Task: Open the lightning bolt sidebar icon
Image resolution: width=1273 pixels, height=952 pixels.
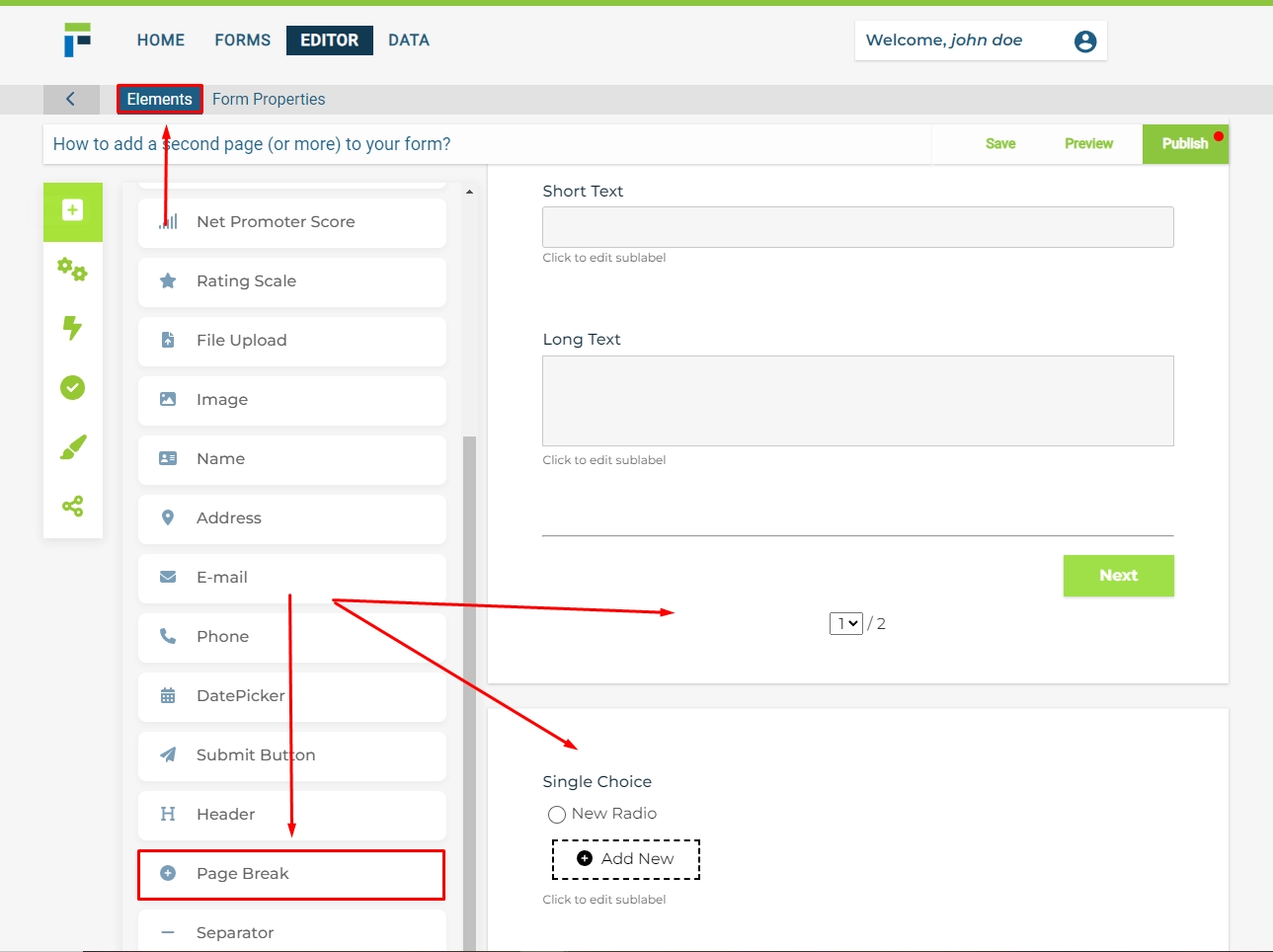Action: (x=72, y=328)
